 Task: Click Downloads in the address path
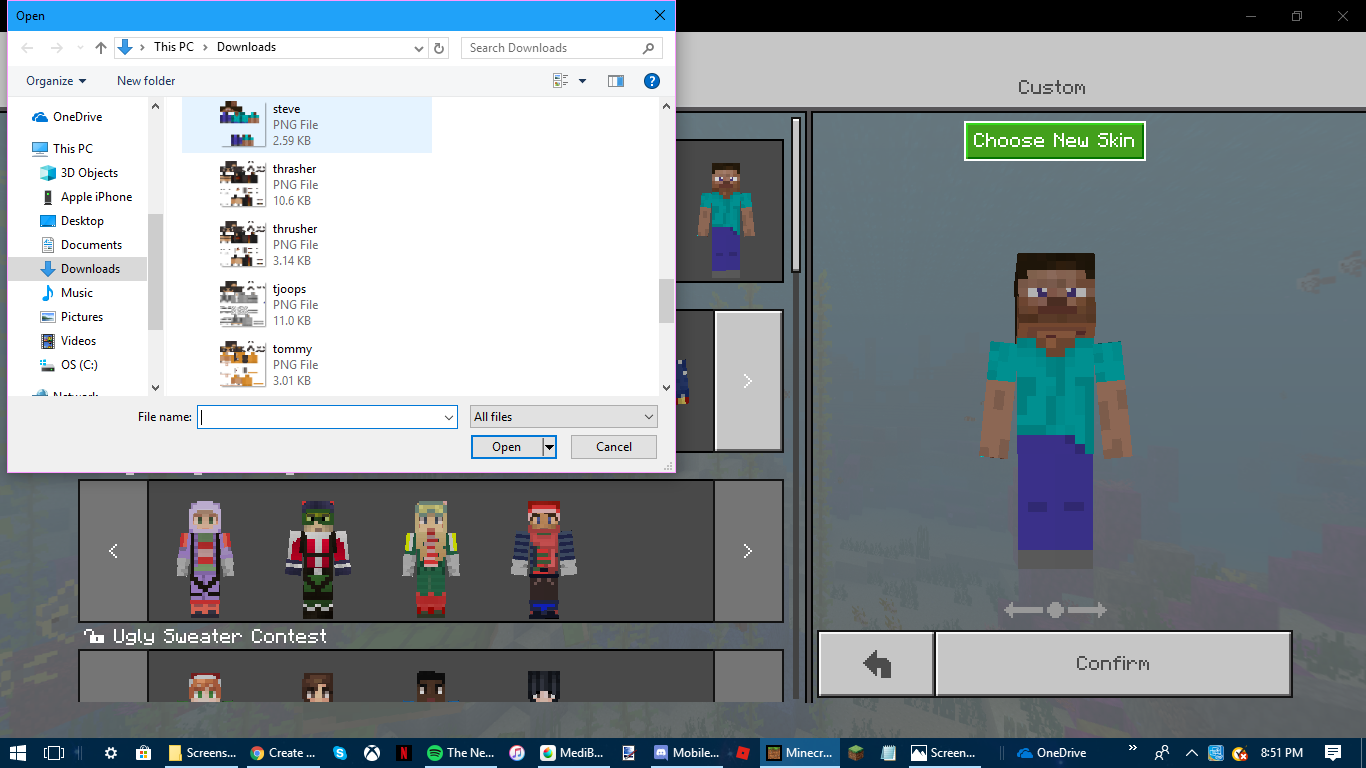(x=246, y=47)
